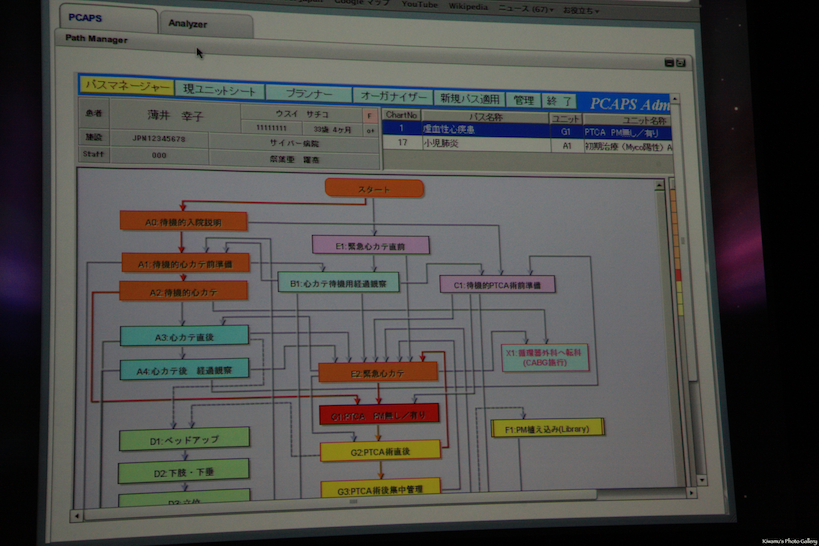Click the rightmost panel icon in Path Manager header

tap(681, 63)
